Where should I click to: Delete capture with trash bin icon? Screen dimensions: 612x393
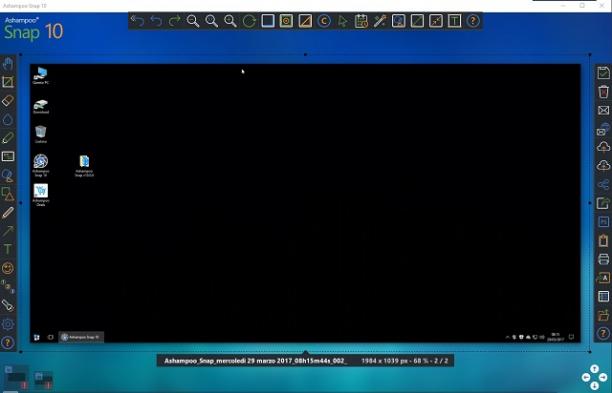pos(603,92)
